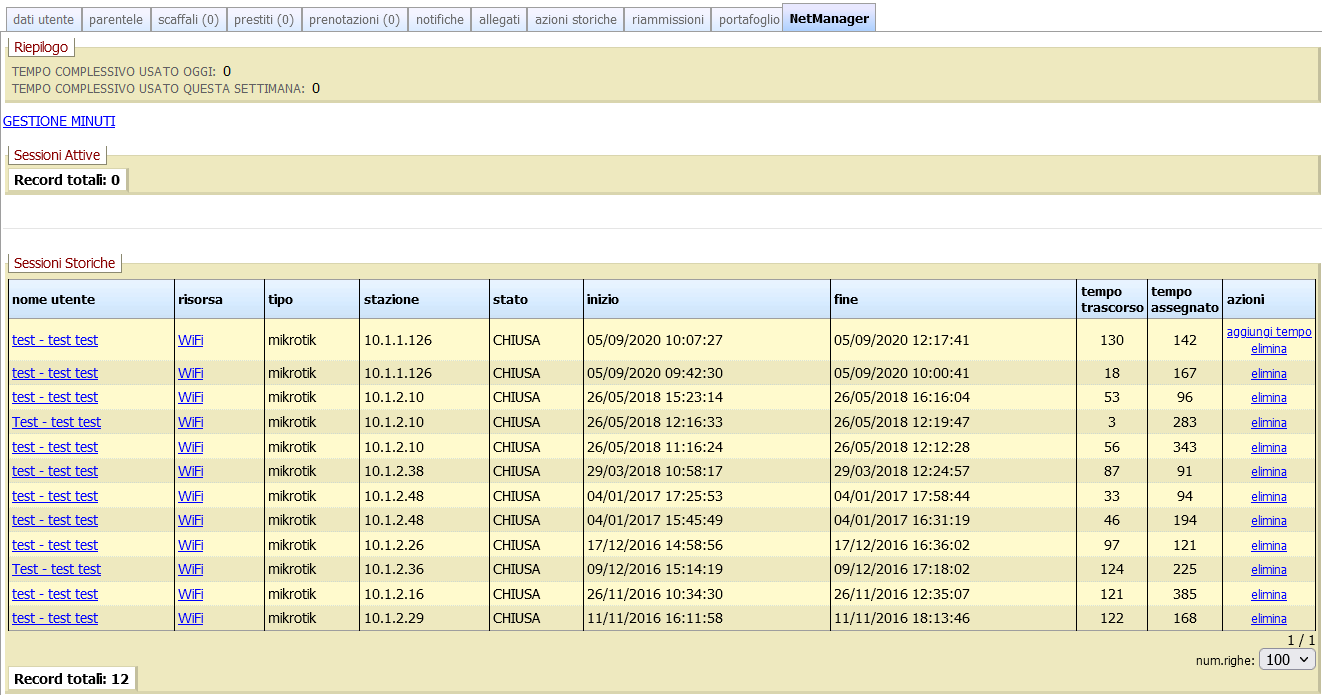The height and width of the screenshot is (695, 1322).
Task: Click the Sessioni Attive section header
Action: coord(57,155)
